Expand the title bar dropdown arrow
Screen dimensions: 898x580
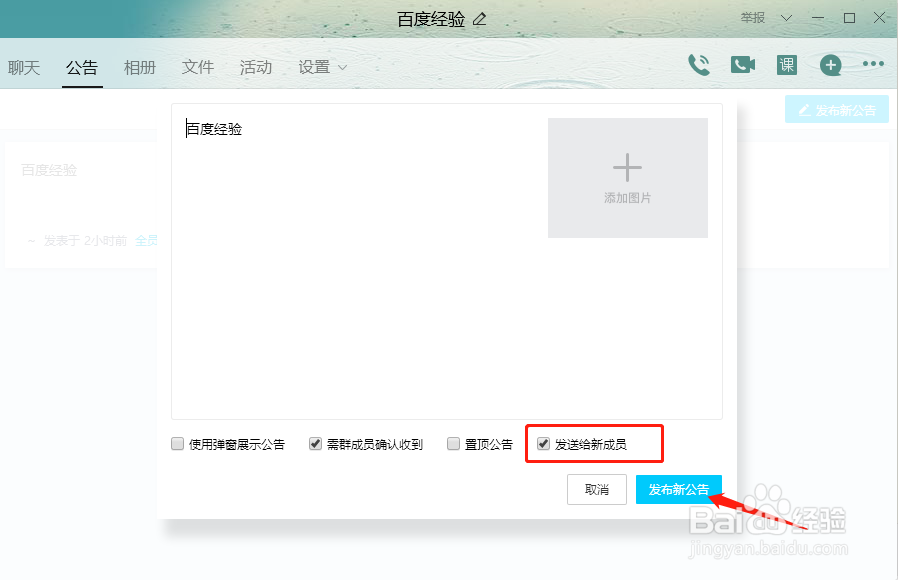tap(786, 18)
